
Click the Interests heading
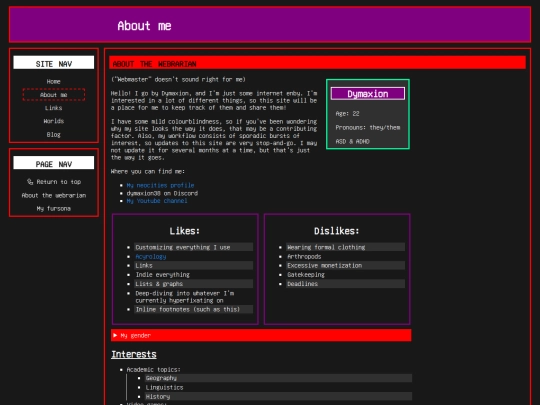tap(134, 354)
